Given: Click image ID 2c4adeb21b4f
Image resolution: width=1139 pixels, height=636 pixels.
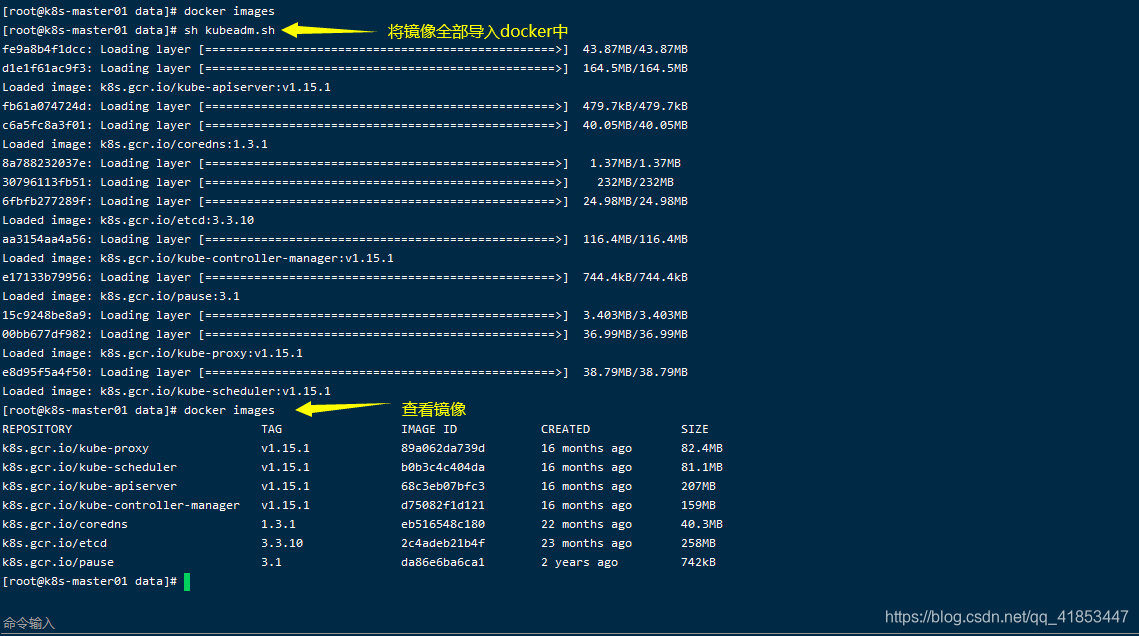Looking at the screenshot, I should pyautogui.click(x=443, y=543).
